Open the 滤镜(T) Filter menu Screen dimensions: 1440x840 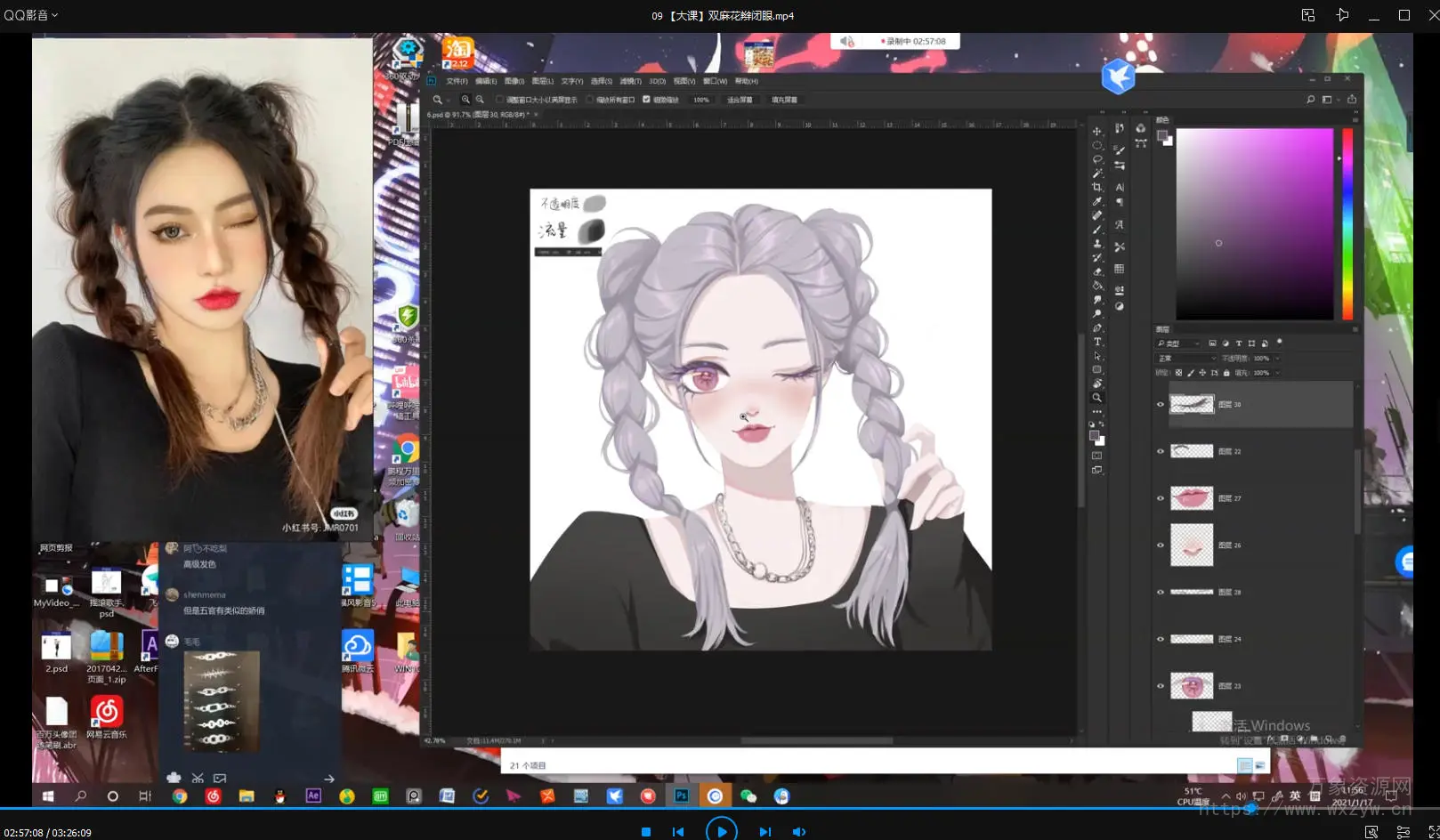tap(630, 81)
